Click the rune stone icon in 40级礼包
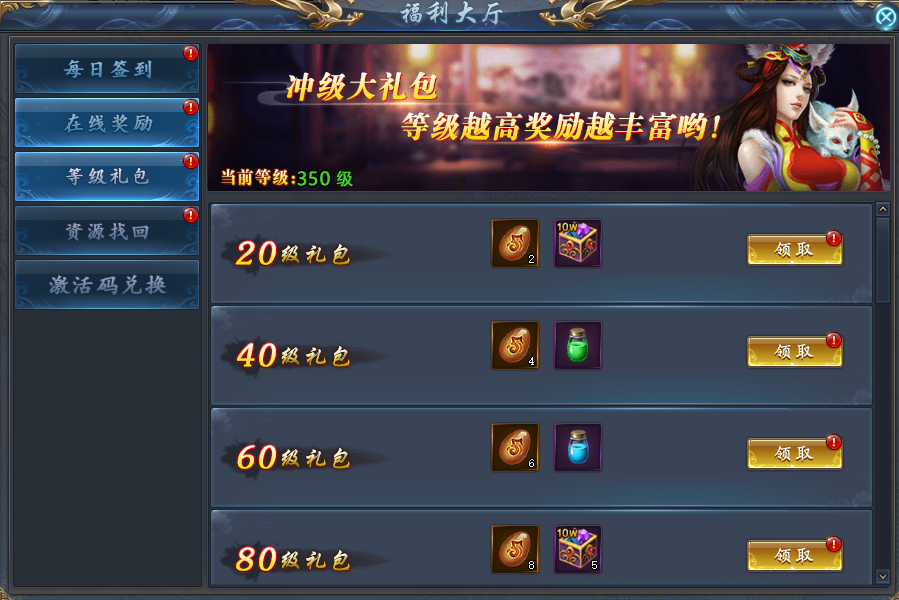 pos(515,345)
